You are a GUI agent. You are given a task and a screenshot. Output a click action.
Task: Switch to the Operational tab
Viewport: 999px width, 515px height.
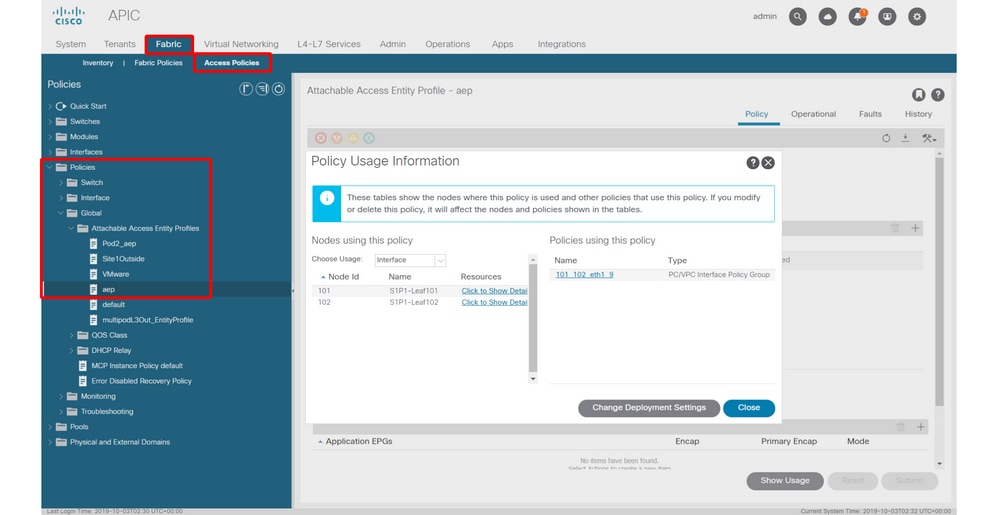tap(814, 114)
